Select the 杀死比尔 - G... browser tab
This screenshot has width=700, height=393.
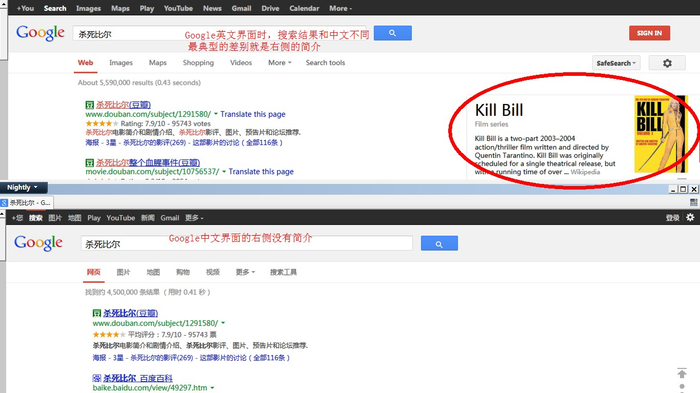click(x=26, y=202)
